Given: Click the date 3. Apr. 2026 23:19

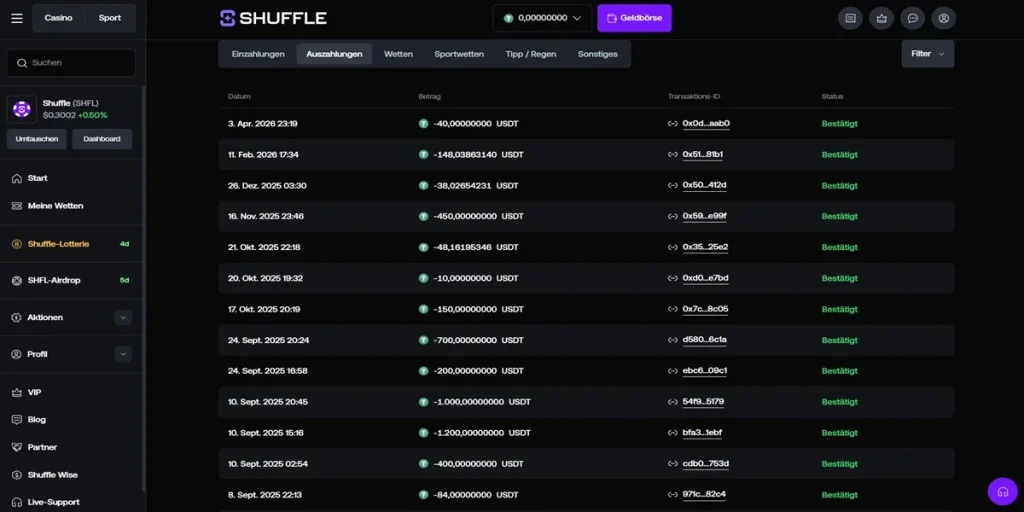Looking at the screenshot, I should coord(263,123).
